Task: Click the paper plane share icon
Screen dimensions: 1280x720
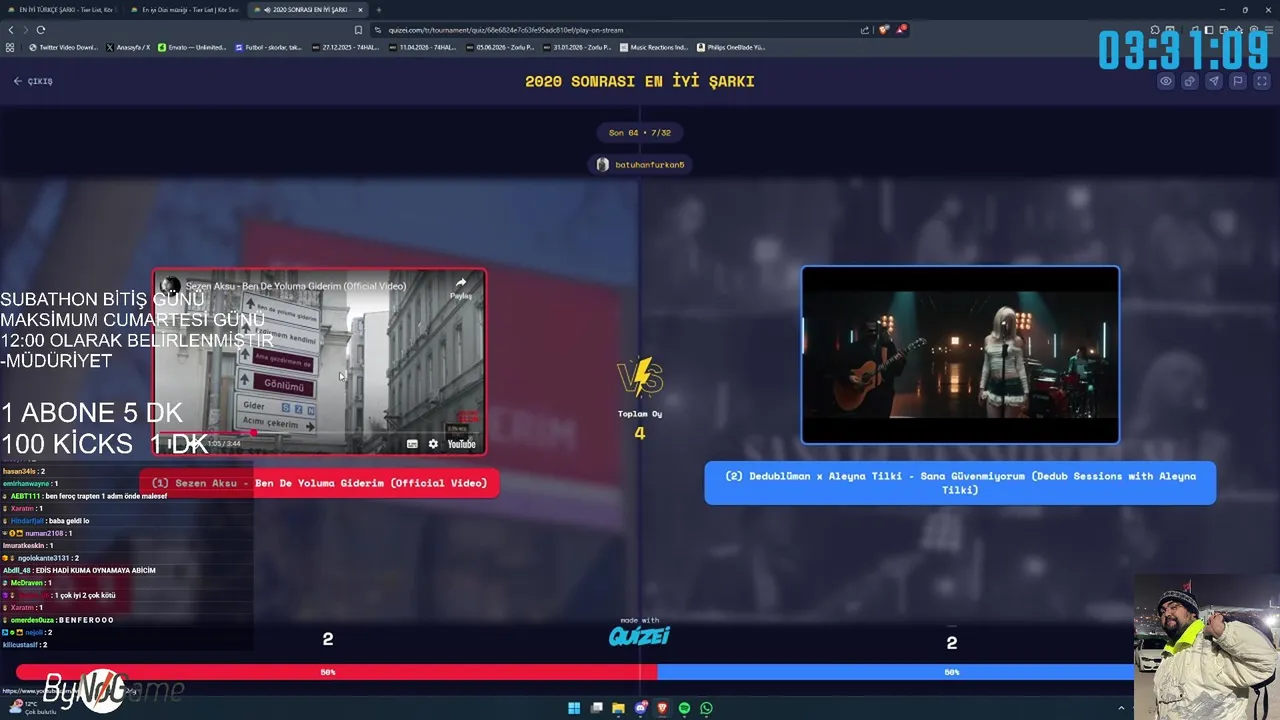Action: [x=1214, y=81]
